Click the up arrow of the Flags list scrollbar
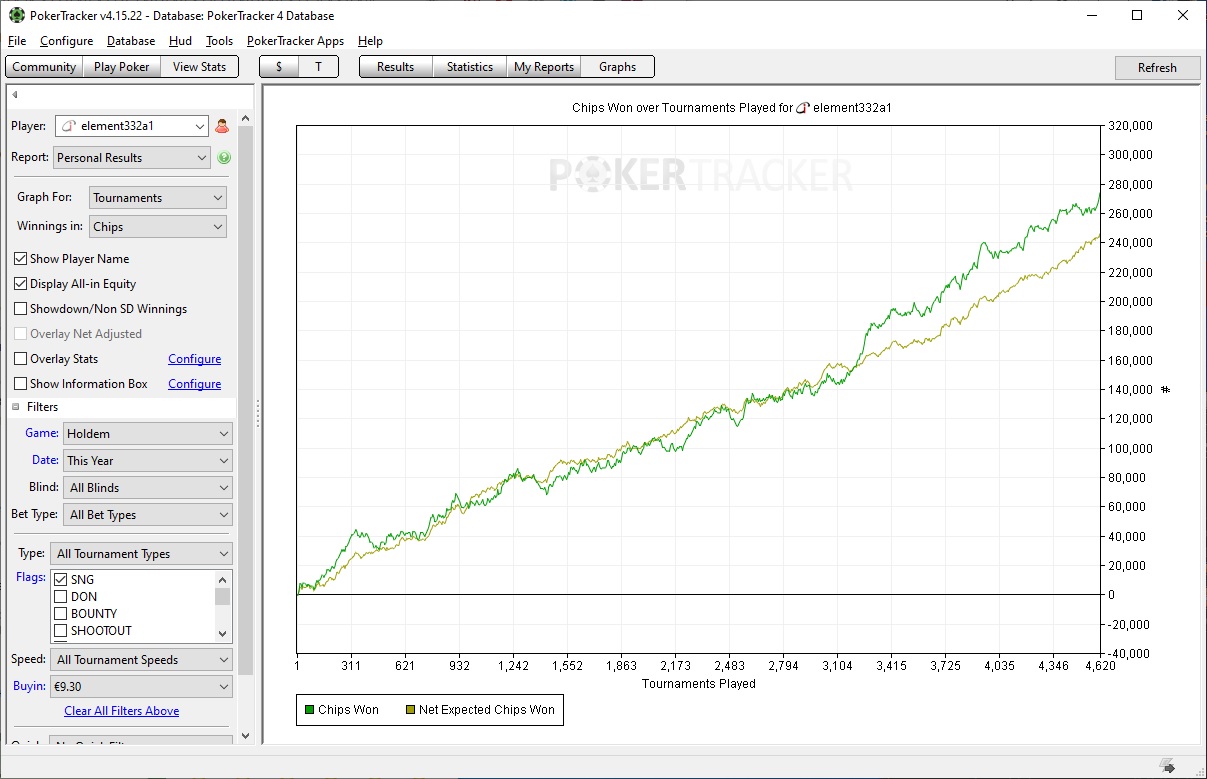 coord(223,579)
